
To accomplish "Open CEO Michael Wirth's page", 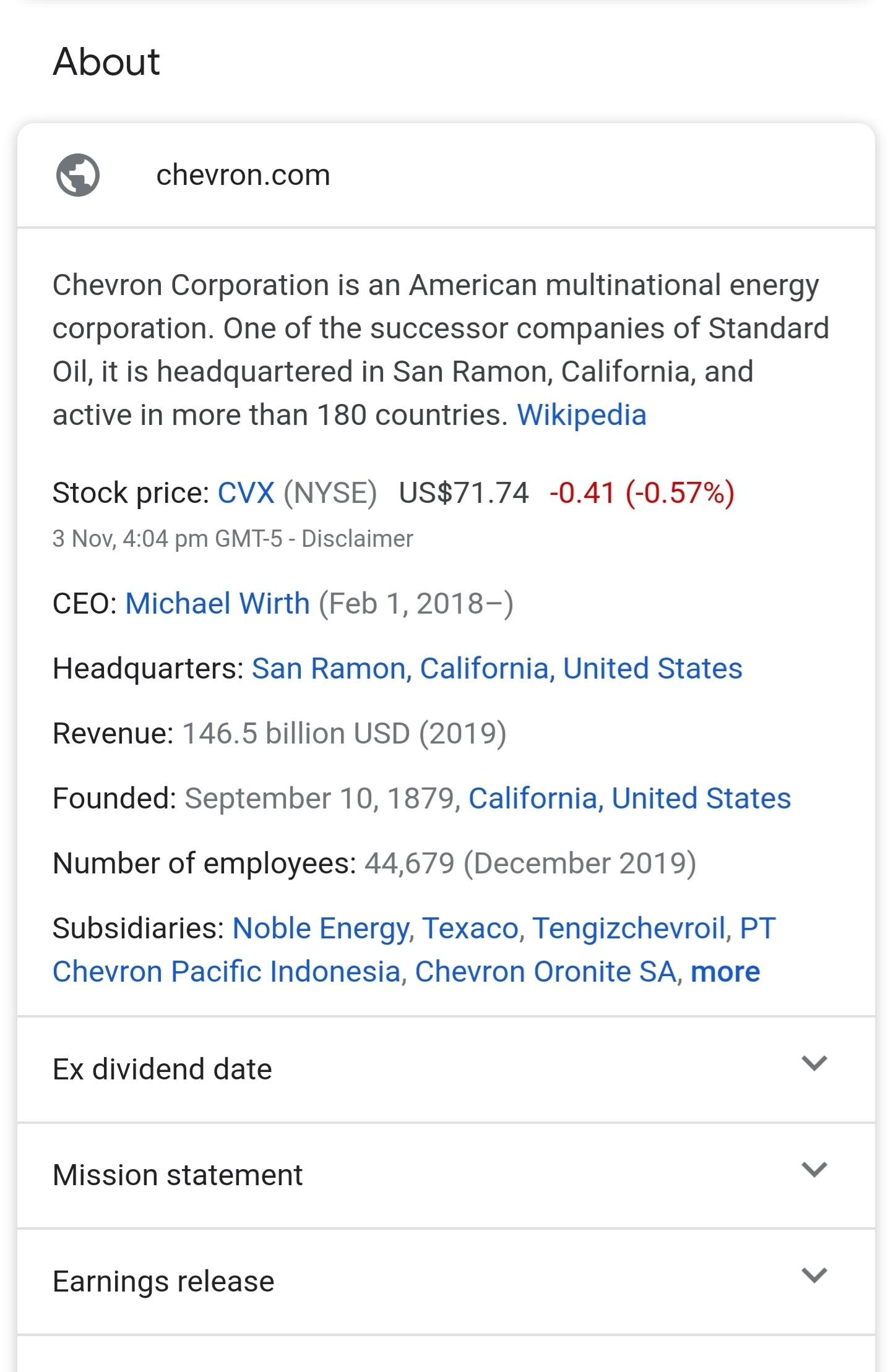I will pyautogui.click(x=218, y=603).
